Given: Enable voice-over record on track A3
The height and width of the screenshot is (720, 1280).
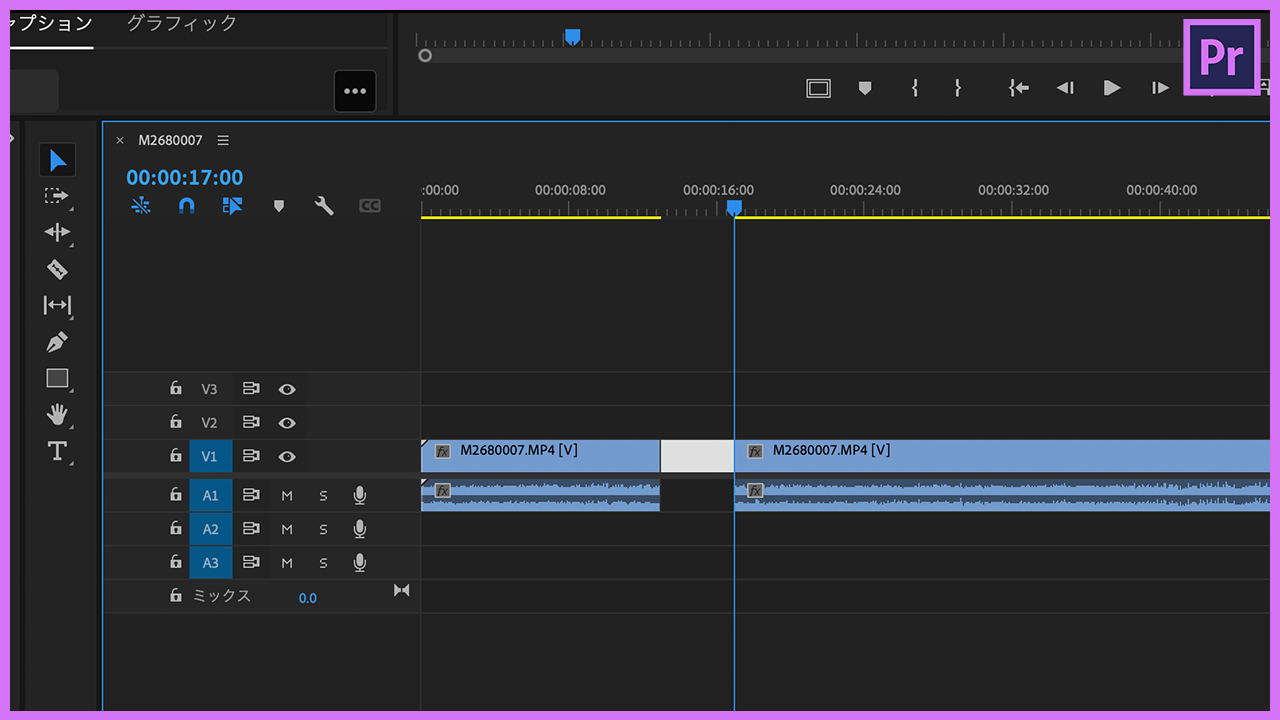Looking at the screenshot, I should [x=360, y=563].
